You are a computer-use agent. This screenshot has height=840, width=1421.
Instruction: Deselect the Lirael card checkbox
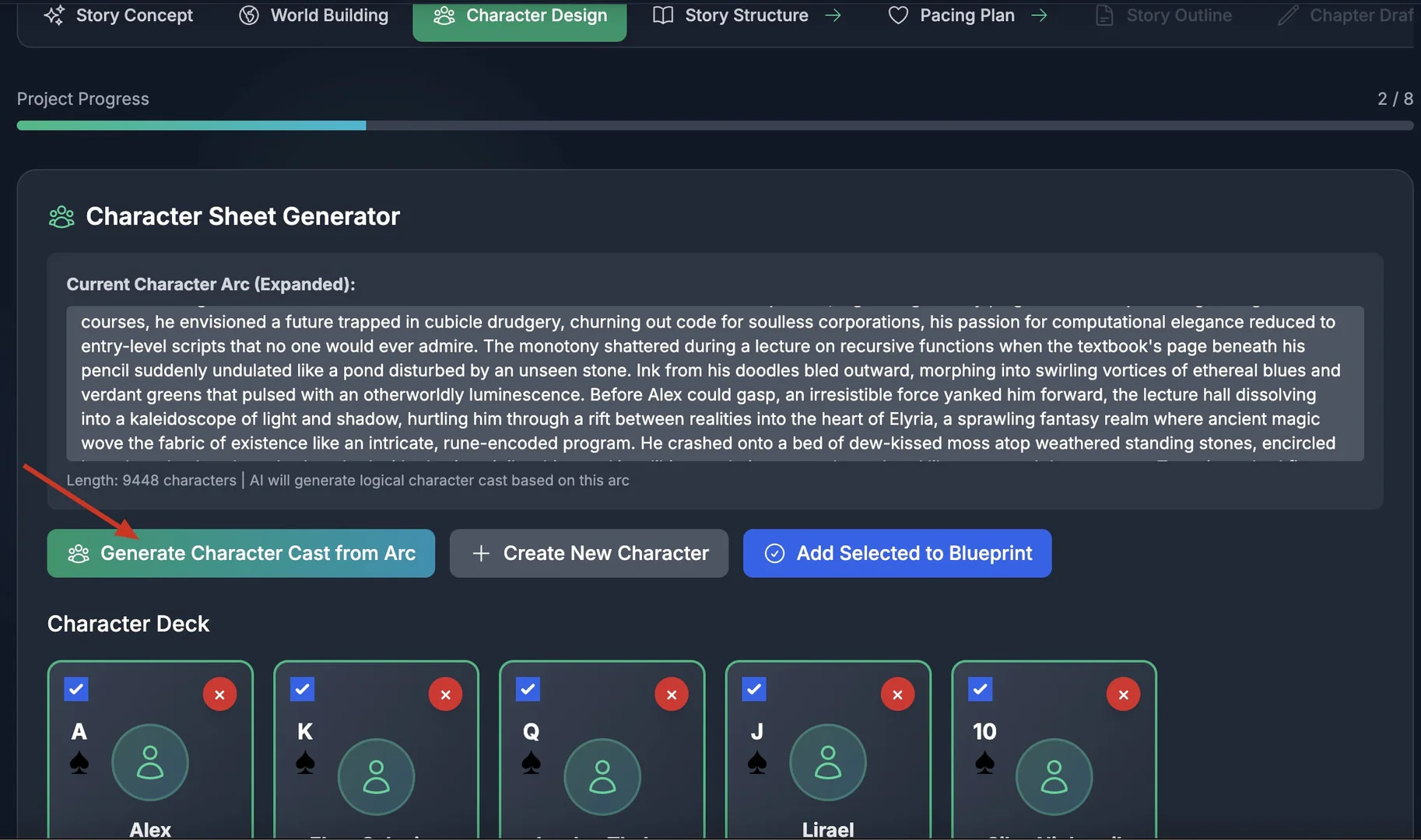point(754,689)
